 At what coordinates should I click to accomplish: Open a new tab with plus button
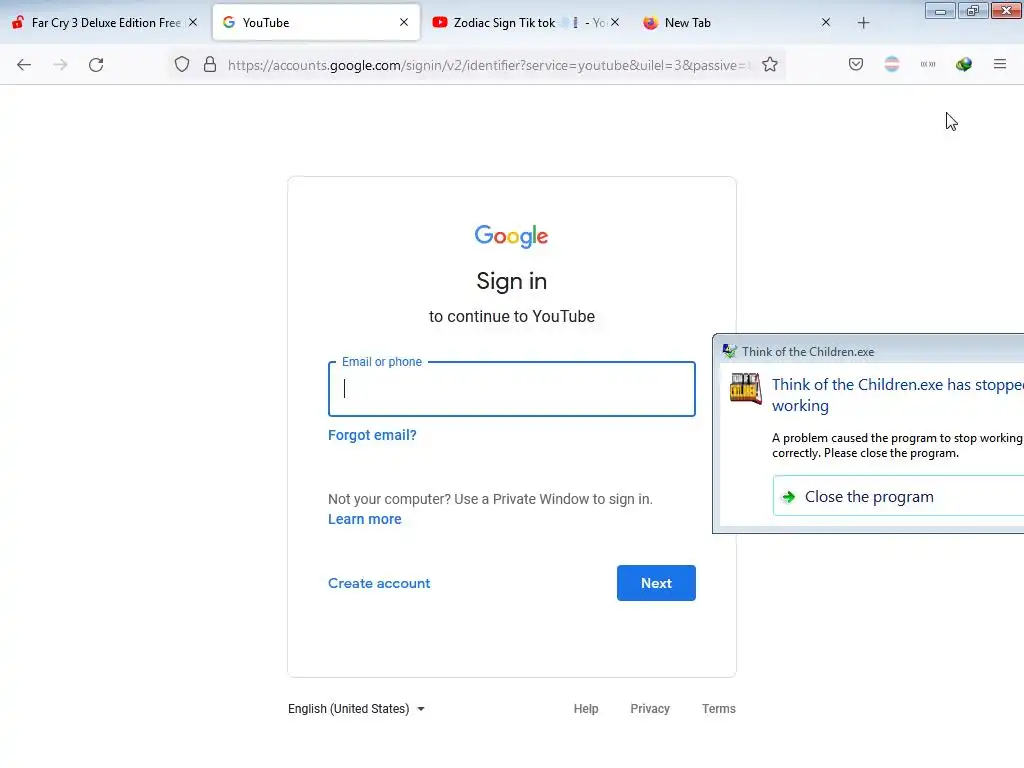click(x=863, y=23)
